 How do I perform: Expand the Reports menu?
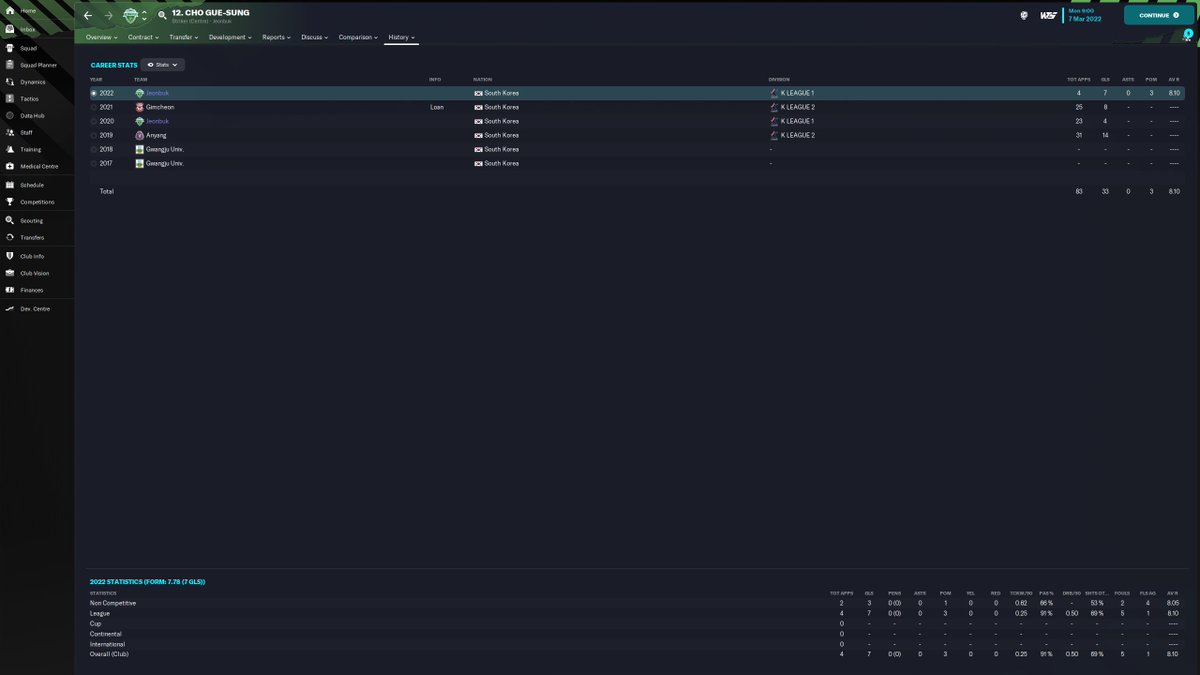pos(276,37)
